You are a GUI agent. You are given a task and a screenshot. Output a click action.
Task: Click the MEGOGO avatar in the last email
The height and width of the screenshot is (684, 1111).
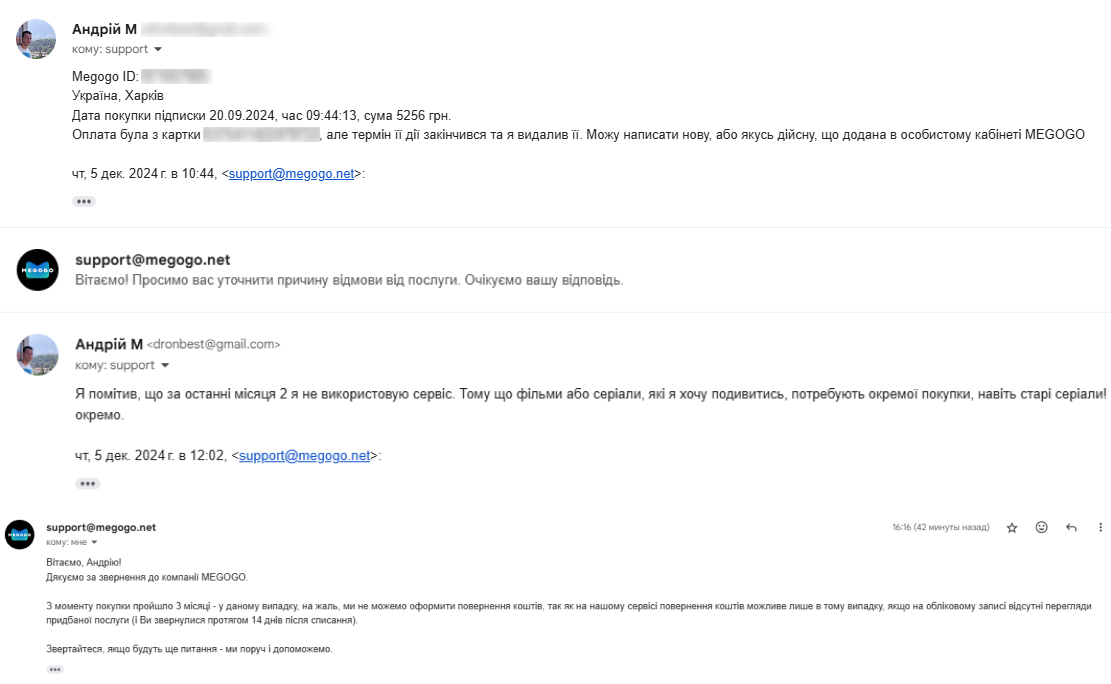(20, 534)
